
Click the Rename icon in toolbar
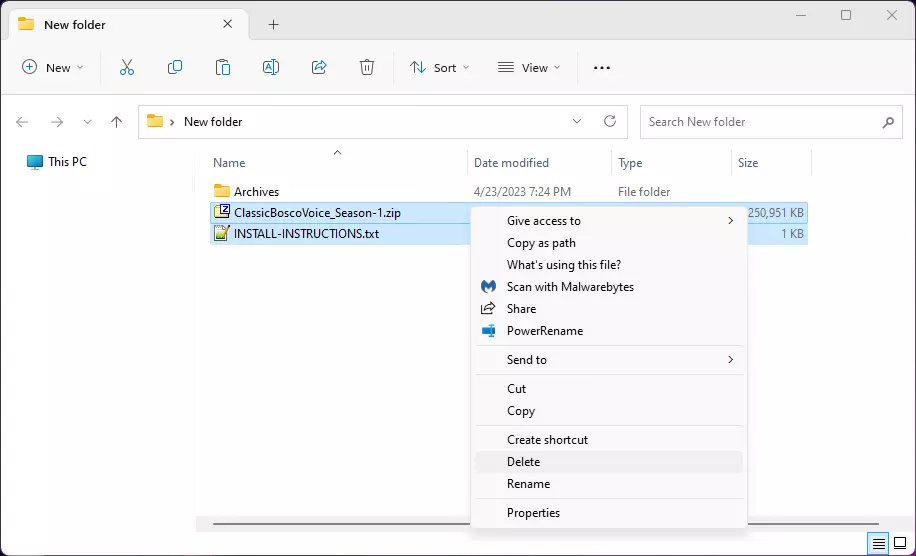pyautogui.click(x=271, y=67)
